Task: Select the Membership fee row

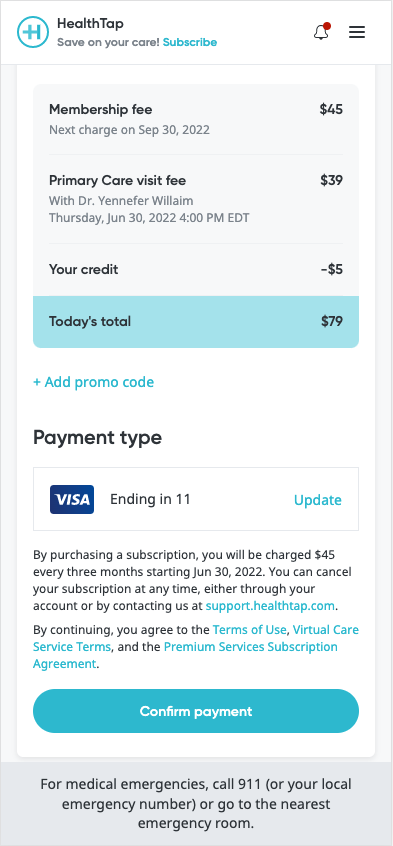Action: (x=196, y=119)
